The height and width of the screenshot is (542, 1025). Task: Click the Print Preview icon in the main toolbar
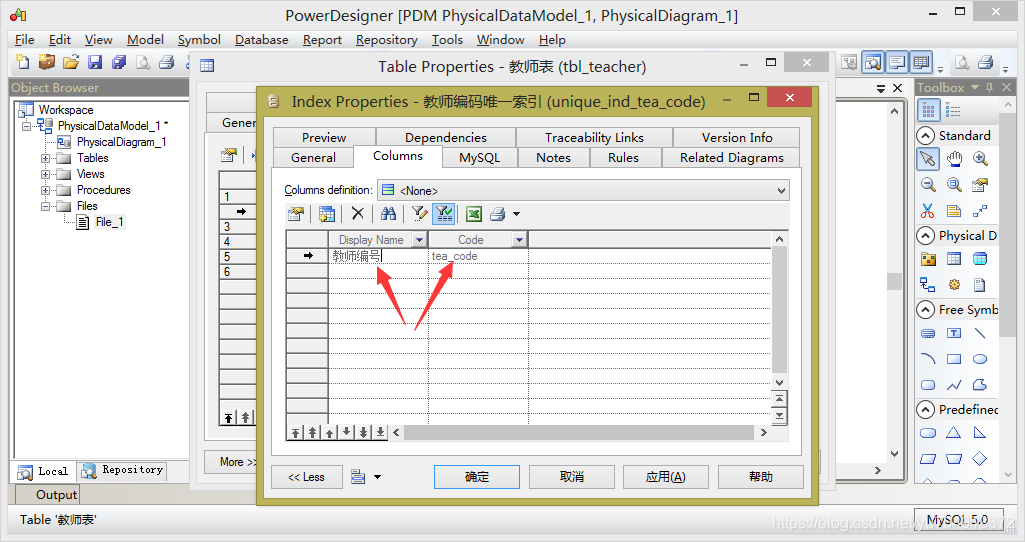tap(143, 62)
